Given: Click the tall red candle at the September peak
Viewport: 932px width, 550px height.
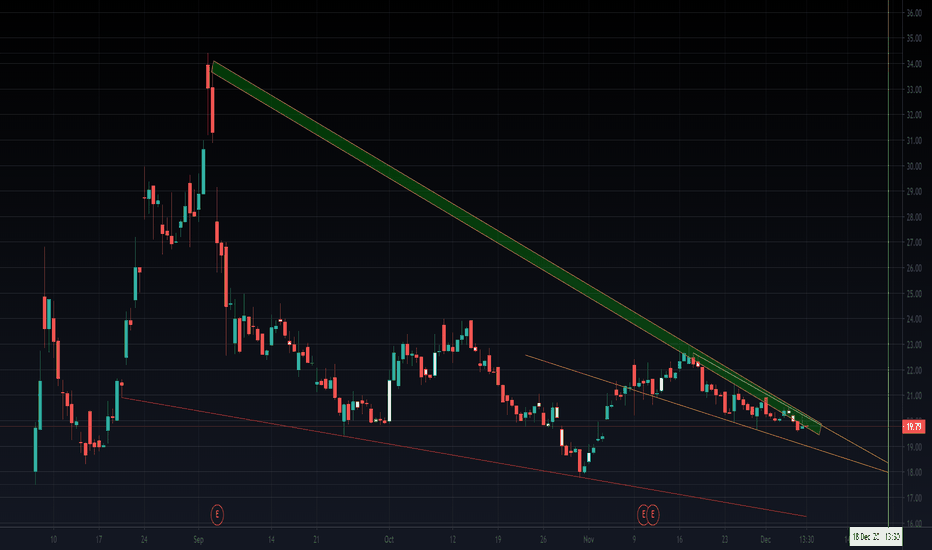Looking at the screenshot, I should pos(212,110).
